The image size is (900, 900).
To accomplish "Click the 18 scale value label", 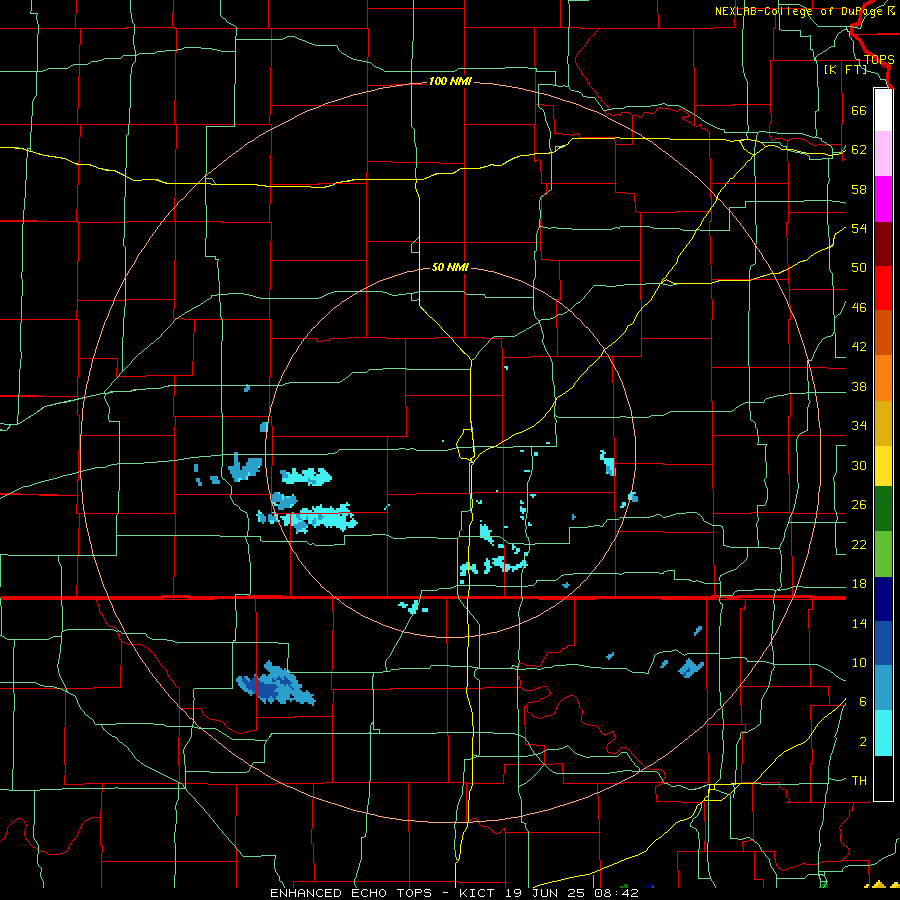I will 859,584.
